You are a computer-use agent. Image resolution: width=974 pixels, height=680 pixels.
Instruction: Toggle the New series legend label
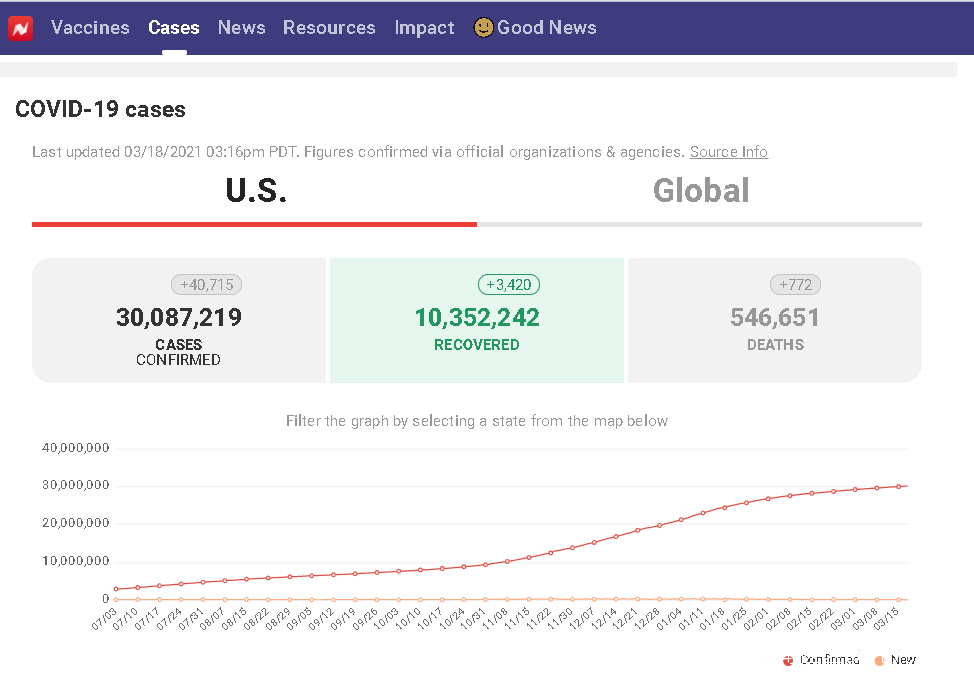[903, 660]
